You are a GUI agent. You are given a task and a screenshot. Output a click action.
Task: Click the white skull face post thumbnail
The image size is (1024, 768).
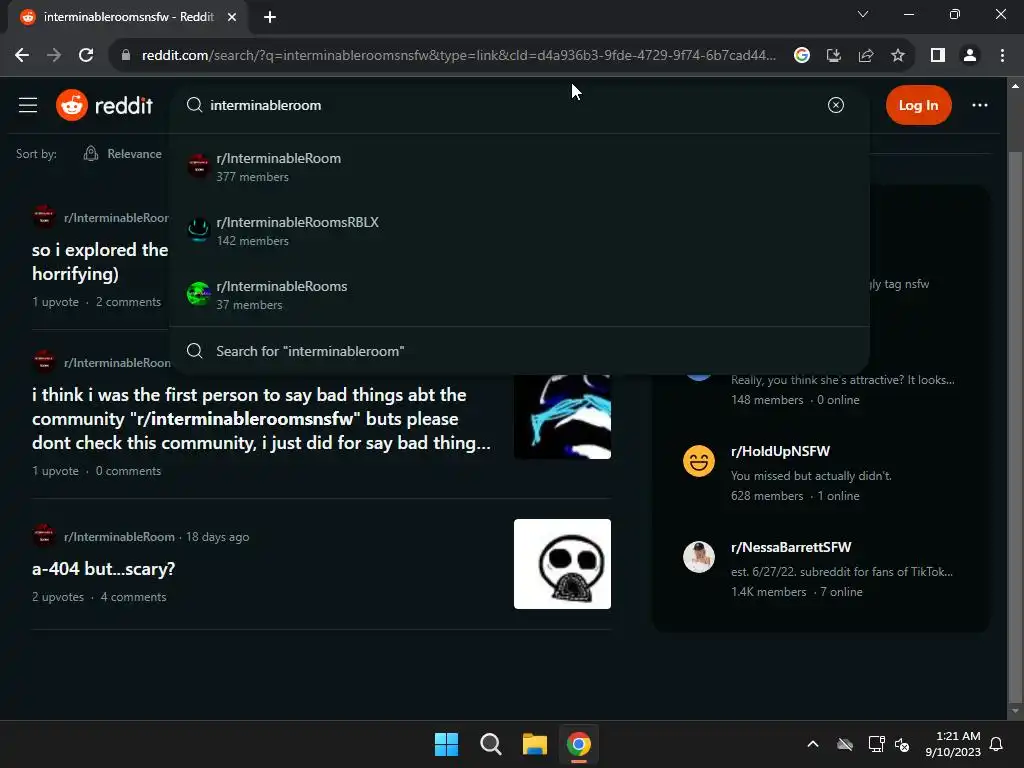(562, 564)
